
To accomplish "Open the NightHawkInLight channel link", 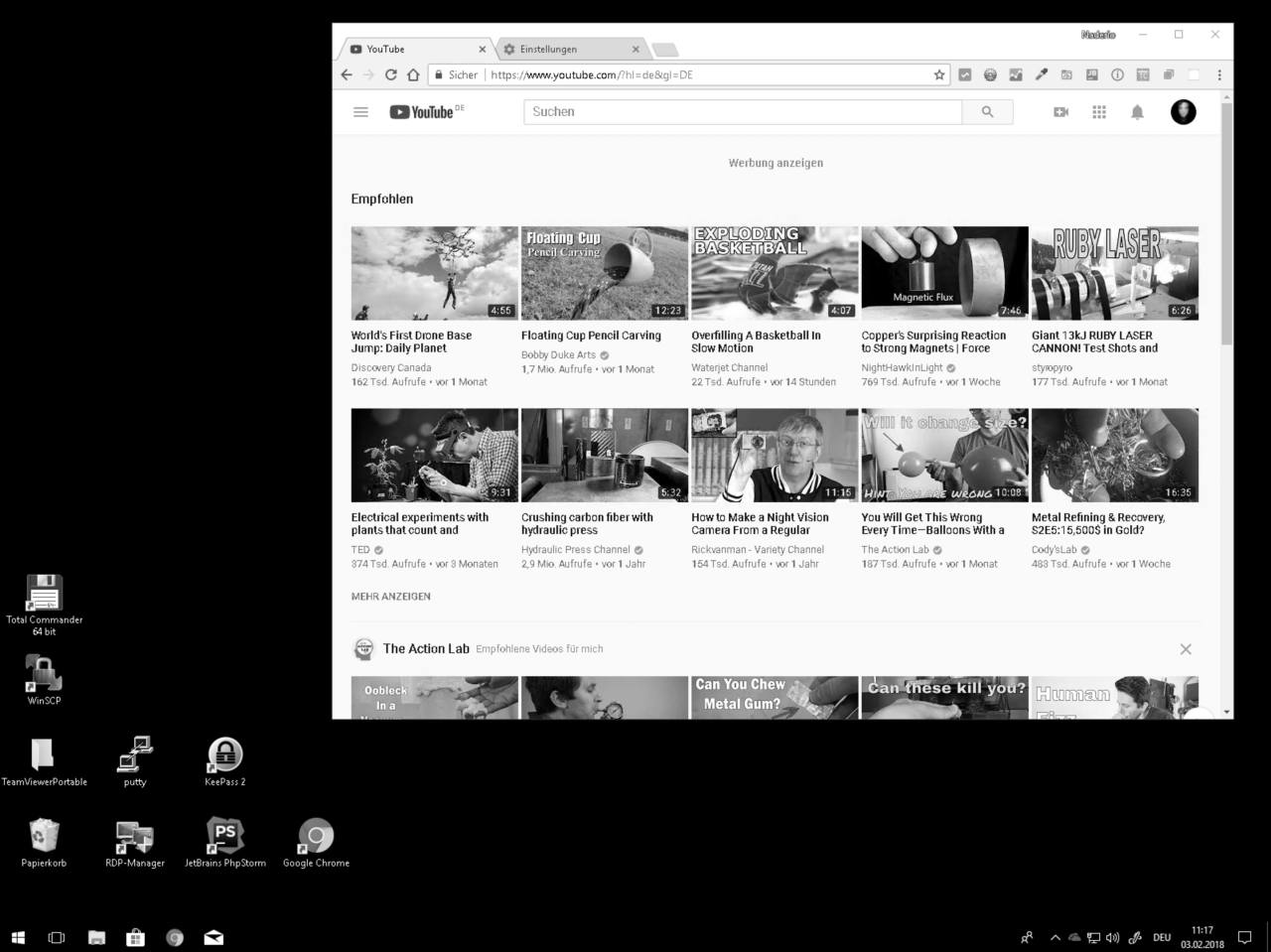I will [902, 367].
